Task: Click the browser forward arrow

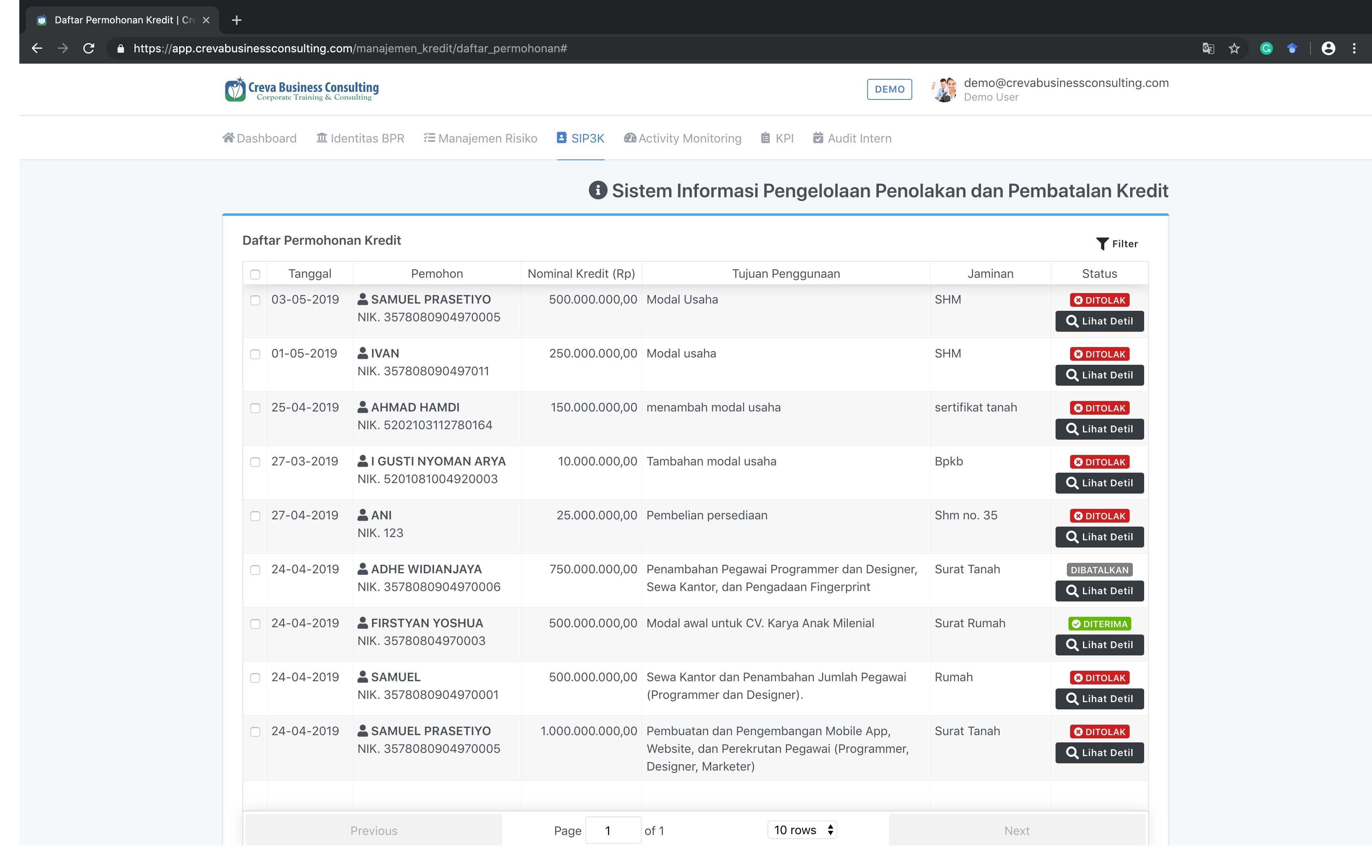Action: click(63, 48)
